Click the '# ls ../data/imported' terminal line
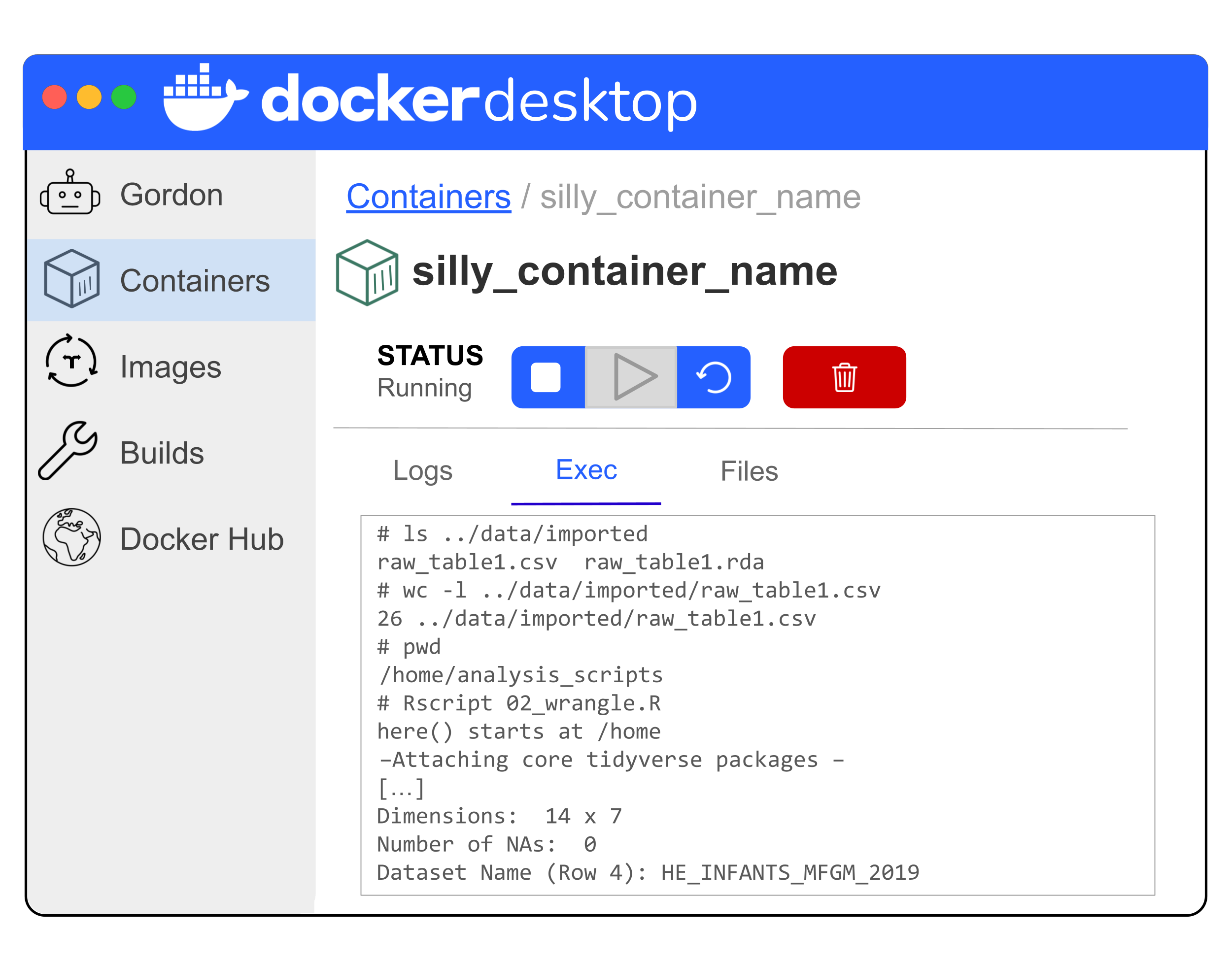The height and width of the screenshot is (962, 1232). 512,533
